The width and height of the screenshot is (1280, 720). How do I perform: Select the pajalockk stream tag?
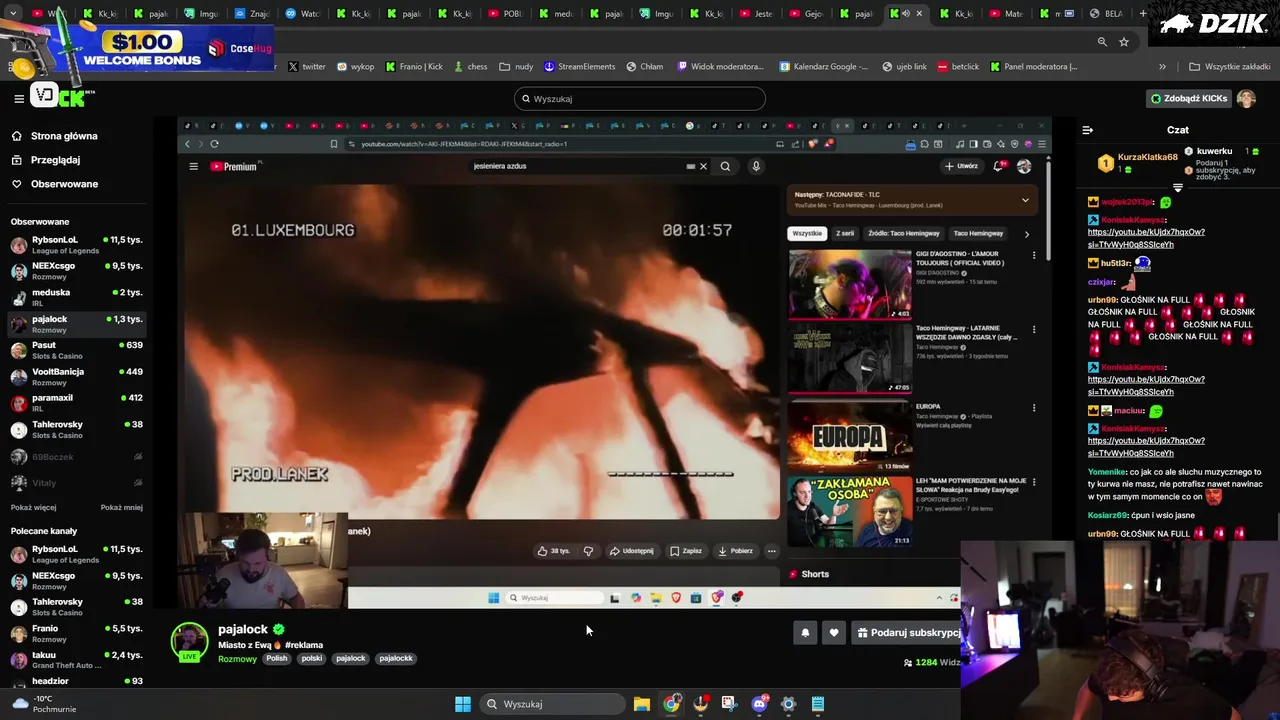coord(396,658)
